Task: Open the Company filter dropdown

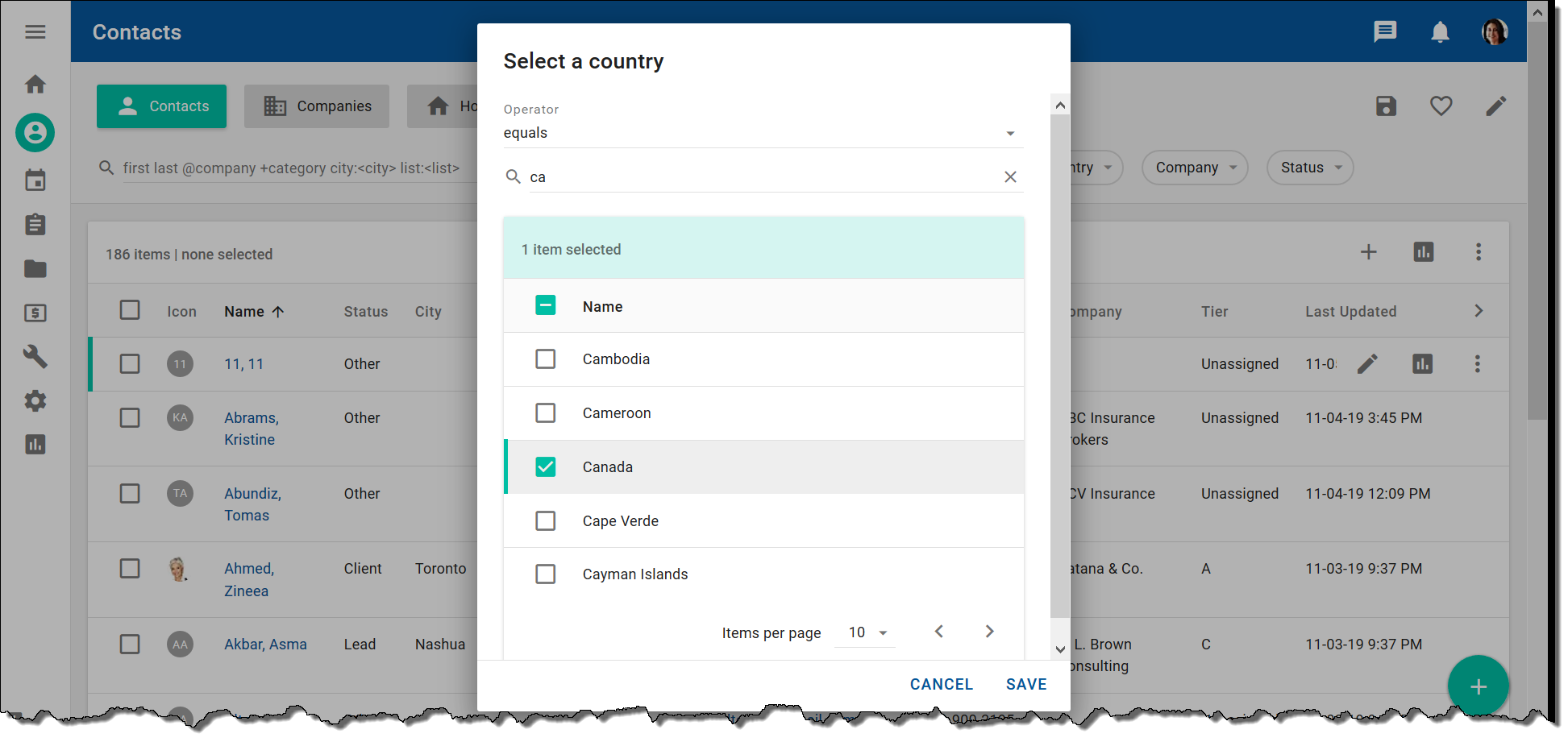Action: coord(1195,168)
